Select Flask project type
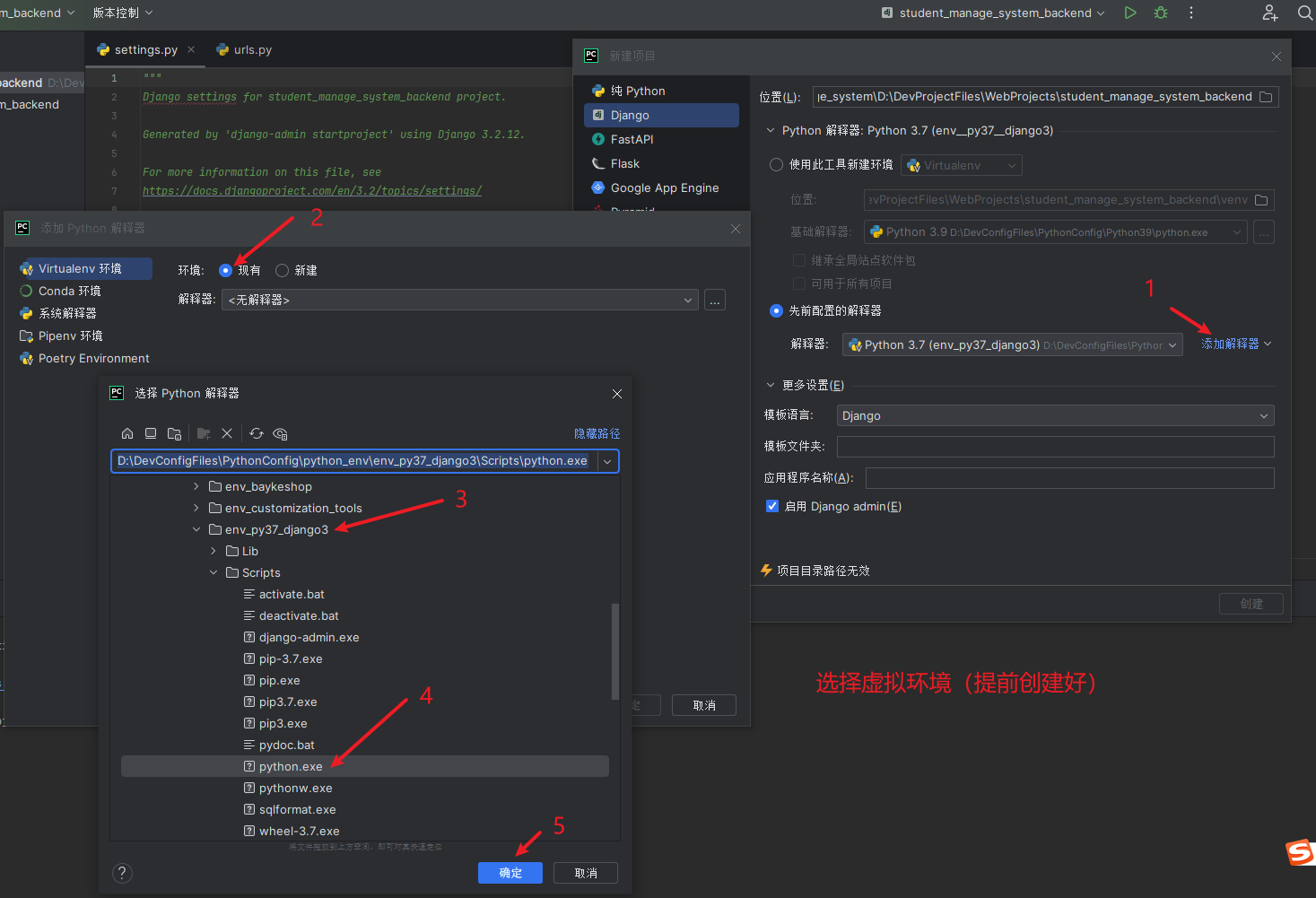Screen dimensions: 1316x898 coord(661,163)
